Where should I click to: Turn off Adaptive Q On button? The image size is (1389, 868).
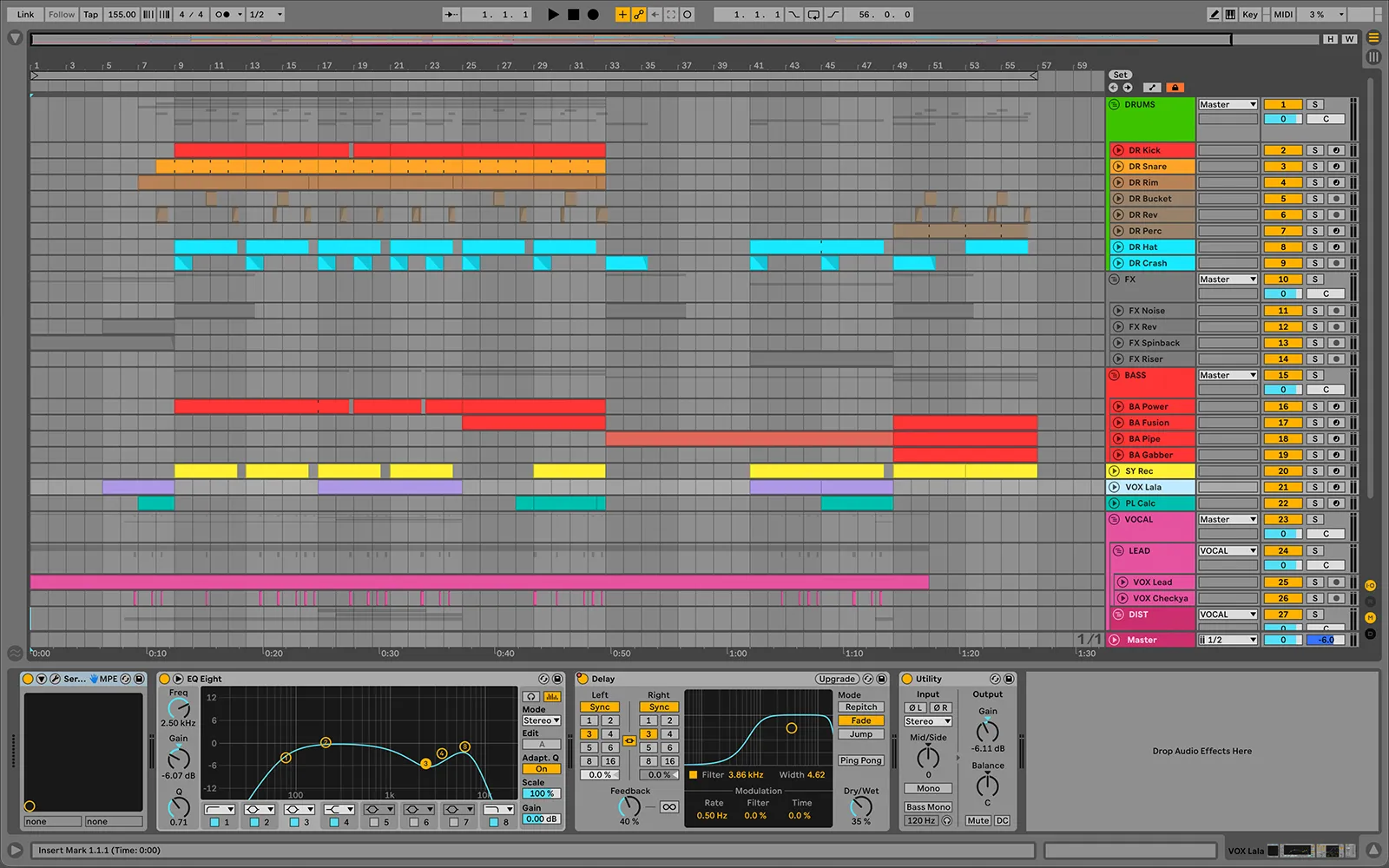pos(541,769)
